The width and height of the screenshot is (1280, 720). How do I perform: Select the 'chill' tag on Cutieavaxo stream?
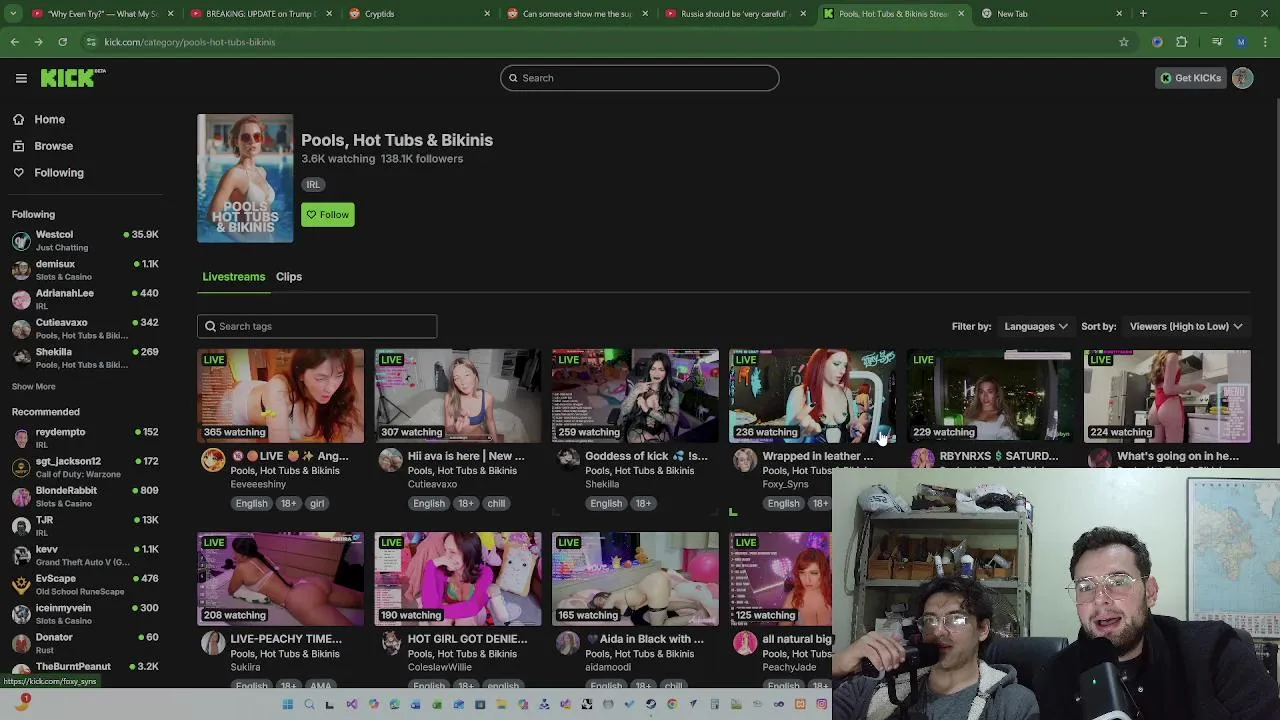point(496,504)
